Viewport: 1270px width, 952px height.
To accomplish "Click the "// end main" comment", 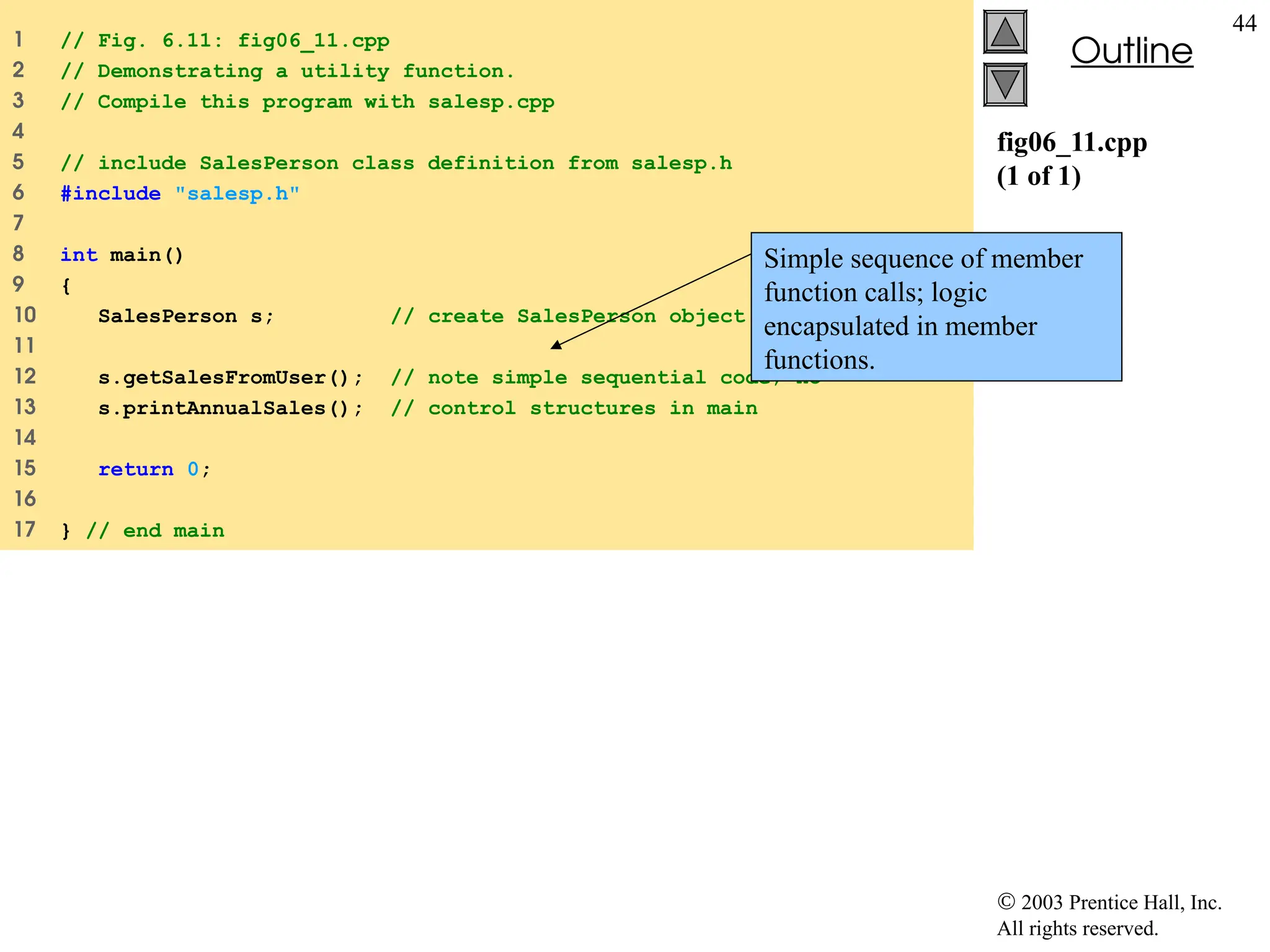I will (155, 531).
